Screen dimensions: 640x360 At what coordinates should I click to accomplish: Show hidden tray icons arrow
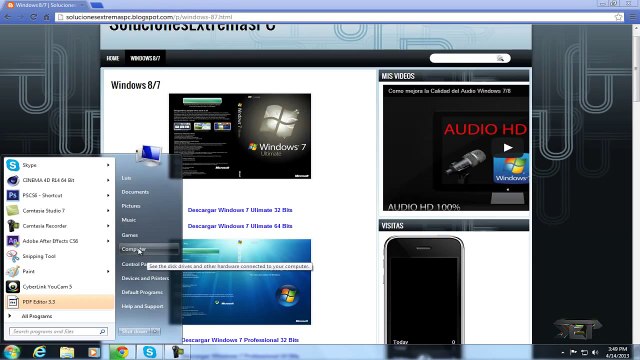point(563,352)
